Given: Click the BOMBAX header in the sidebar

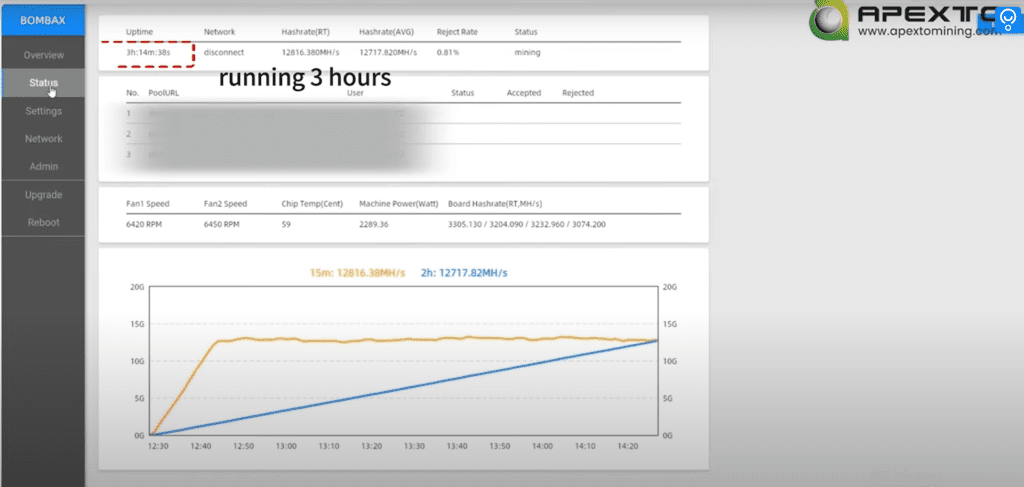Looking at the screenshot, I should [x=43, y=20].
